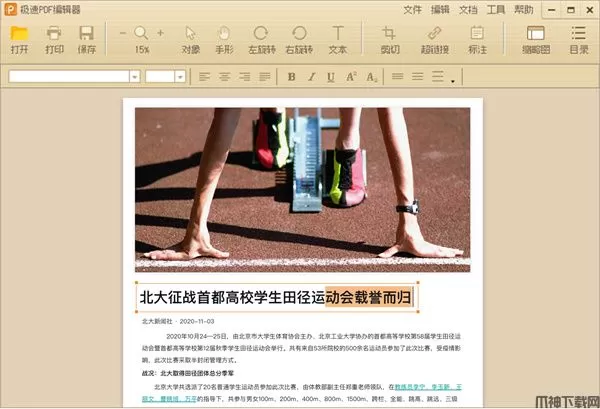Minimize the PDF editor window
The width and height of the screenshot is (600, 409).
coord(551,10)
